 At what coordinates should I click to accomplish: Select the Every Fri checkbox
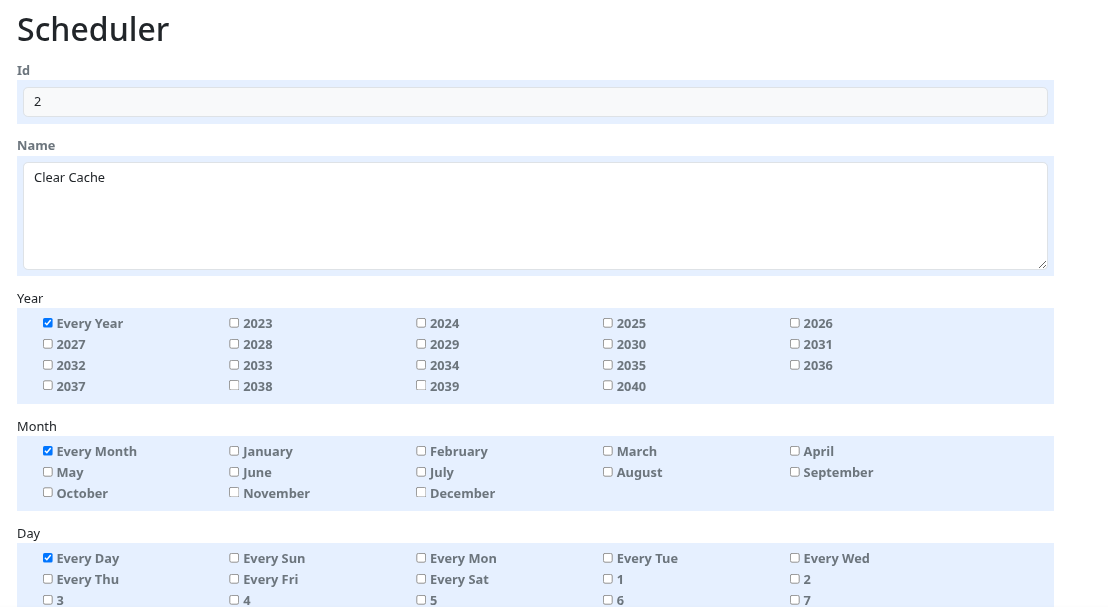[234, 579]
